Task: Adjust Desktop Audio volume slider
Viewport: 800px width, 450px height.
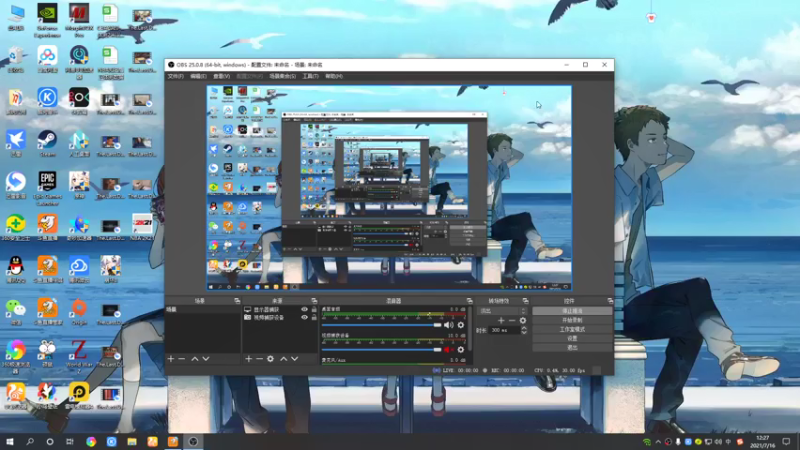Action: (382, 325)
